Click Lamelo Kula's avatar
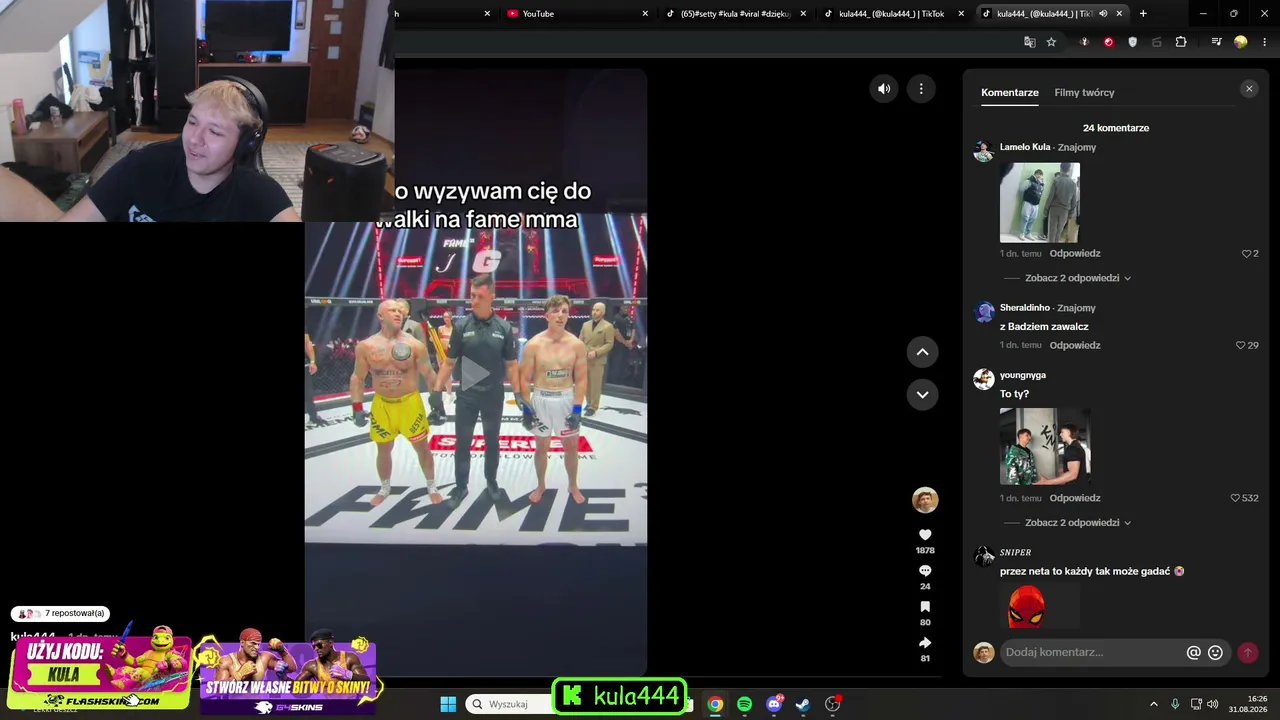Screen dimensions: 1280x720 coord(984,152)
